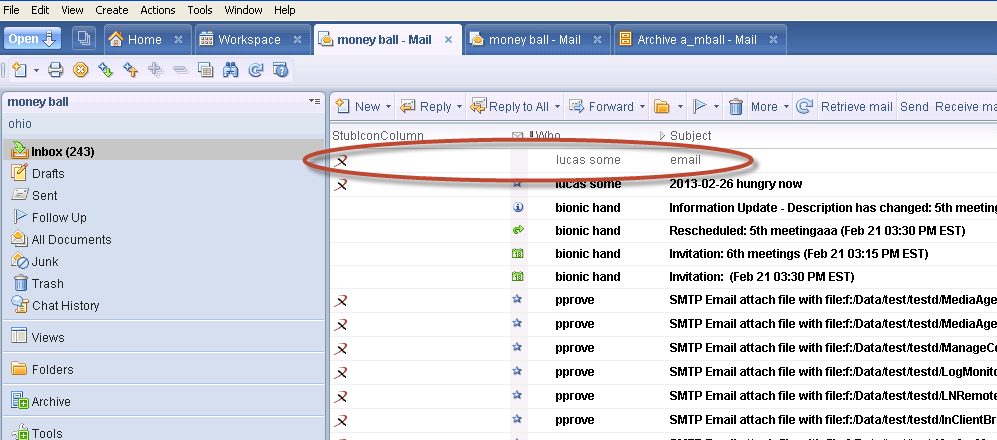Expand the arrow beside the toolbar new-document icon
Viewport: 997px width, 440px height.
[36, 71]
